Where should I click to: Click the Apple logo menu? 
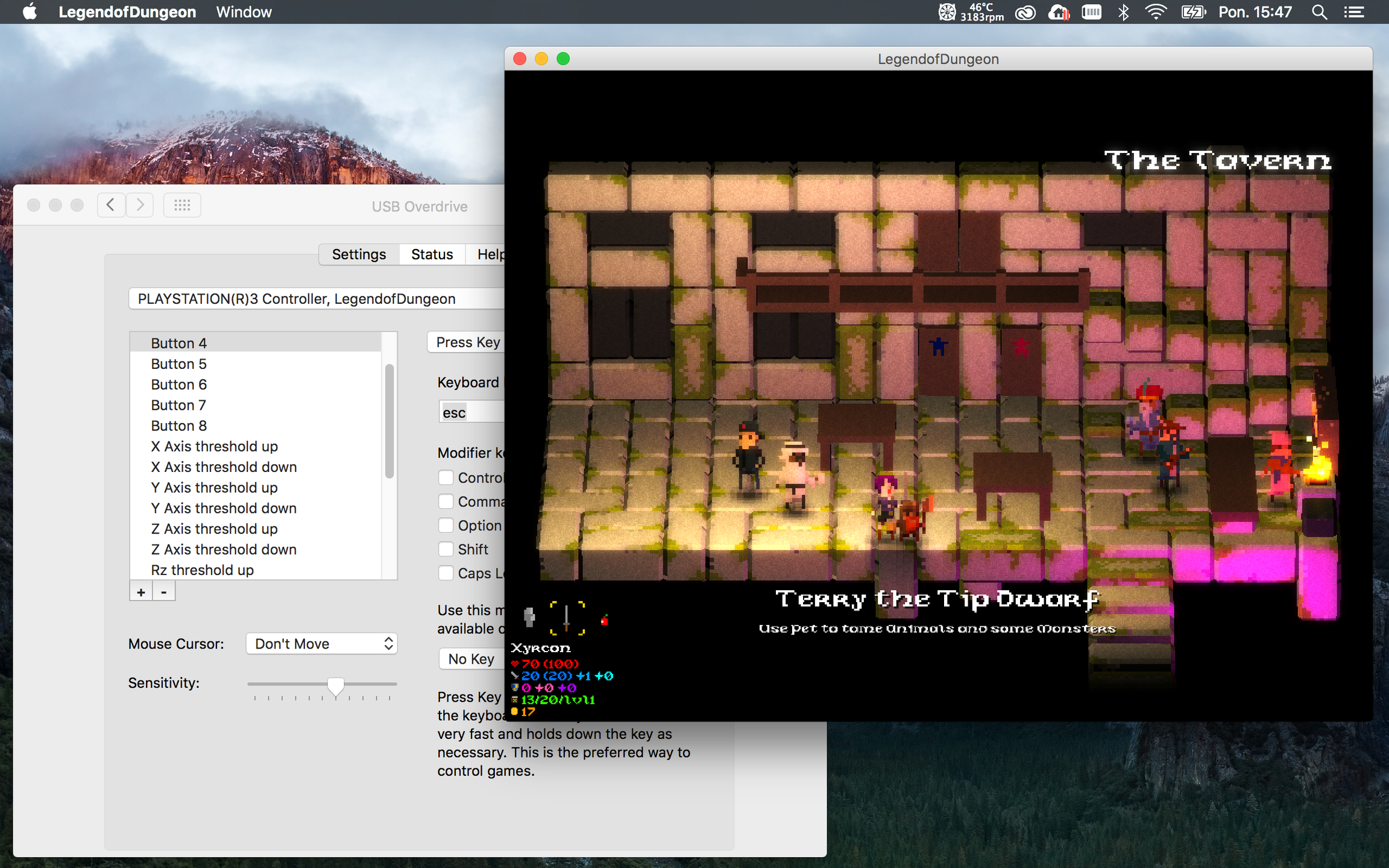(29, 12)
